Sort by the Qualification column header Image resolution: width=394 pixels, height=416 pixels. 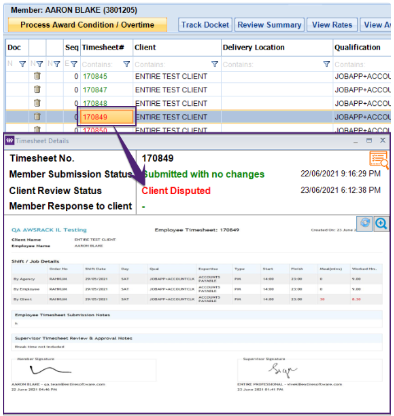362,47
